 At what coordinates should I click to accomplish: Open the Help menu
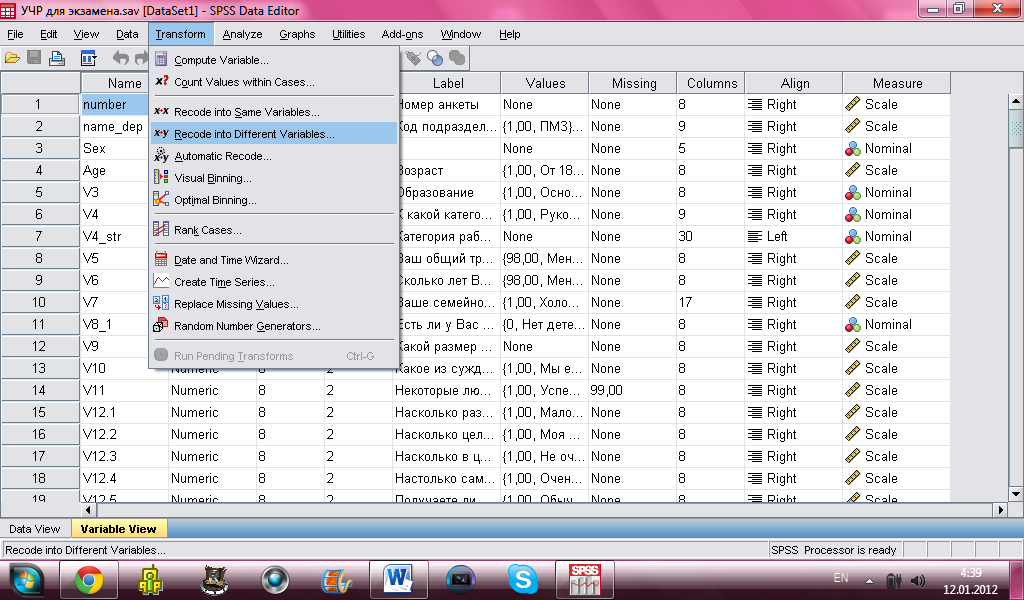click(509, 34)
